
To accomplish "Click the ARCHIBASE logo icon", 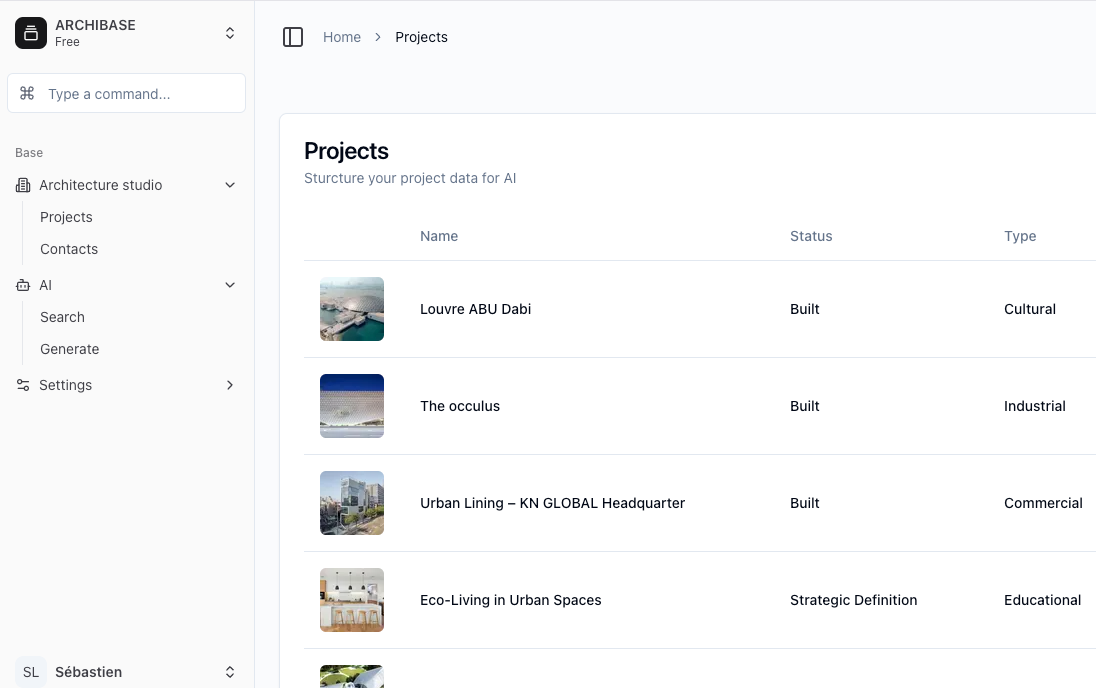I will point(31,32).
